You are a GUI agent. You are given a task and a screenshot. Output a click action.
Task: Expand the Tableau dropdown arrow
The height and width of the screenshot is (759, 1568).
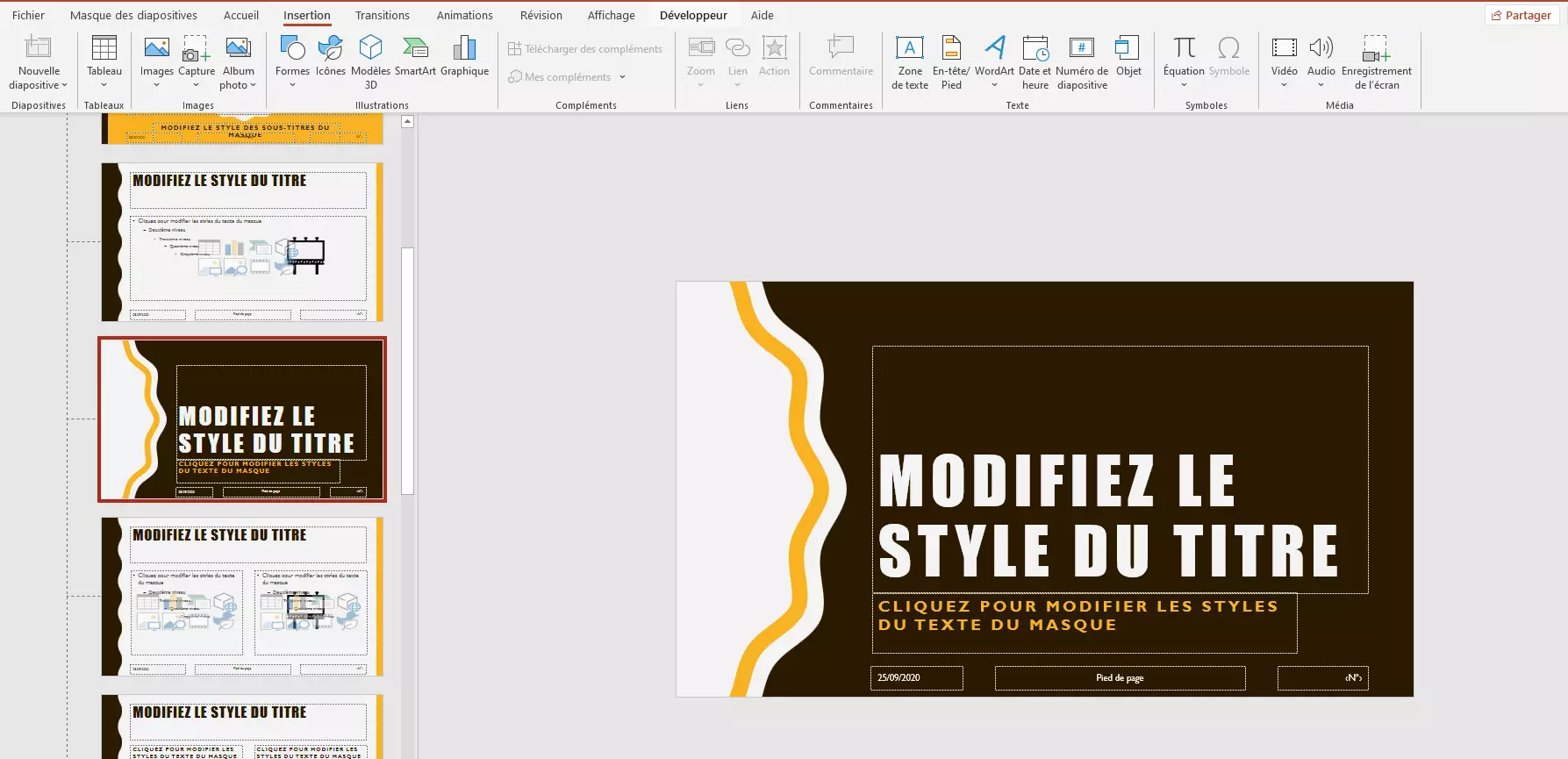[104, 85]
